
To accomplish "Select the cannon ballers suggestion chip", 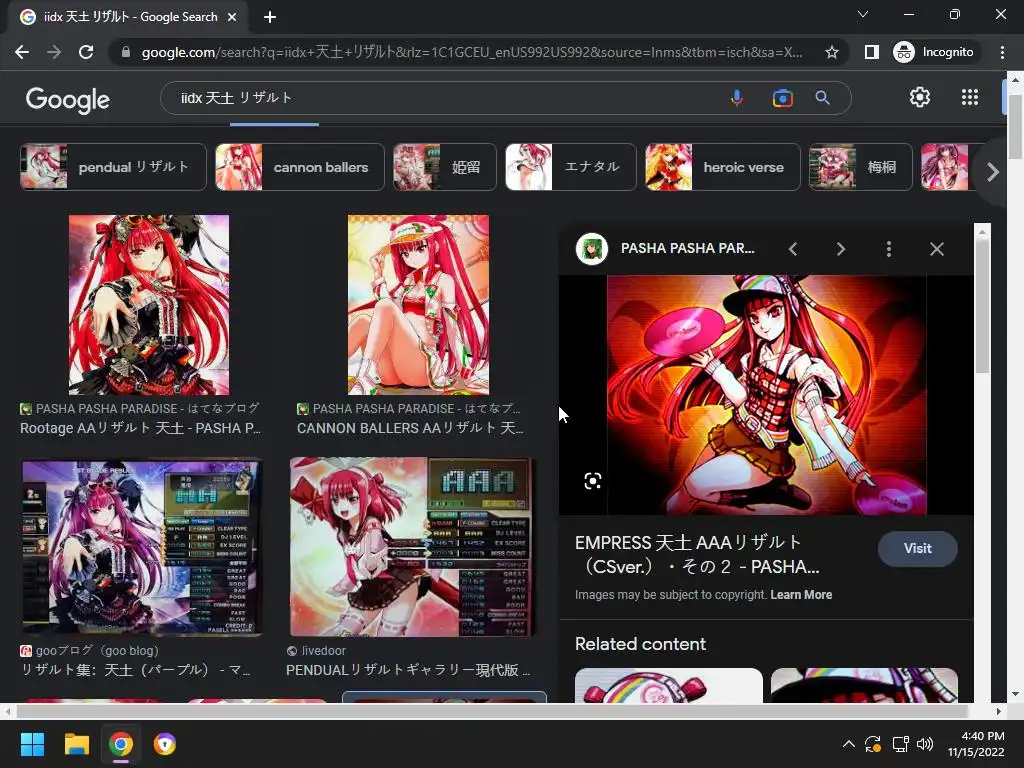I will point(300,167).
